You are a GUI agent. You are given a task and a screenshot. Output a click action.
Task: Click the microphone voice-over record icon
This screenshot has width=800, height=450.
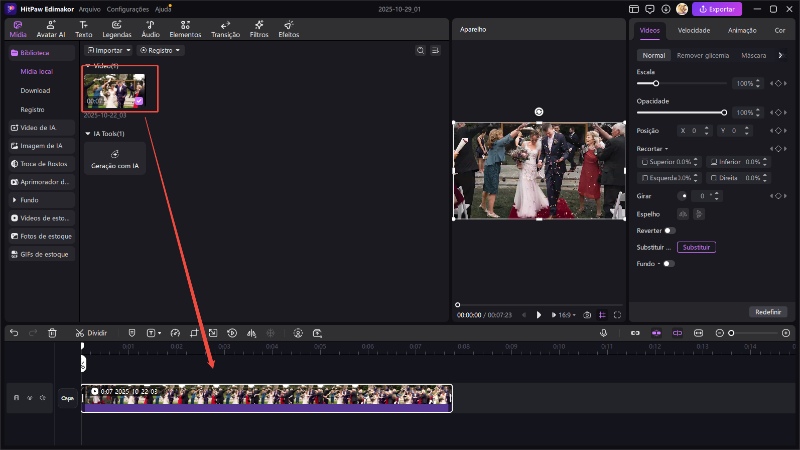click(603, 332)
